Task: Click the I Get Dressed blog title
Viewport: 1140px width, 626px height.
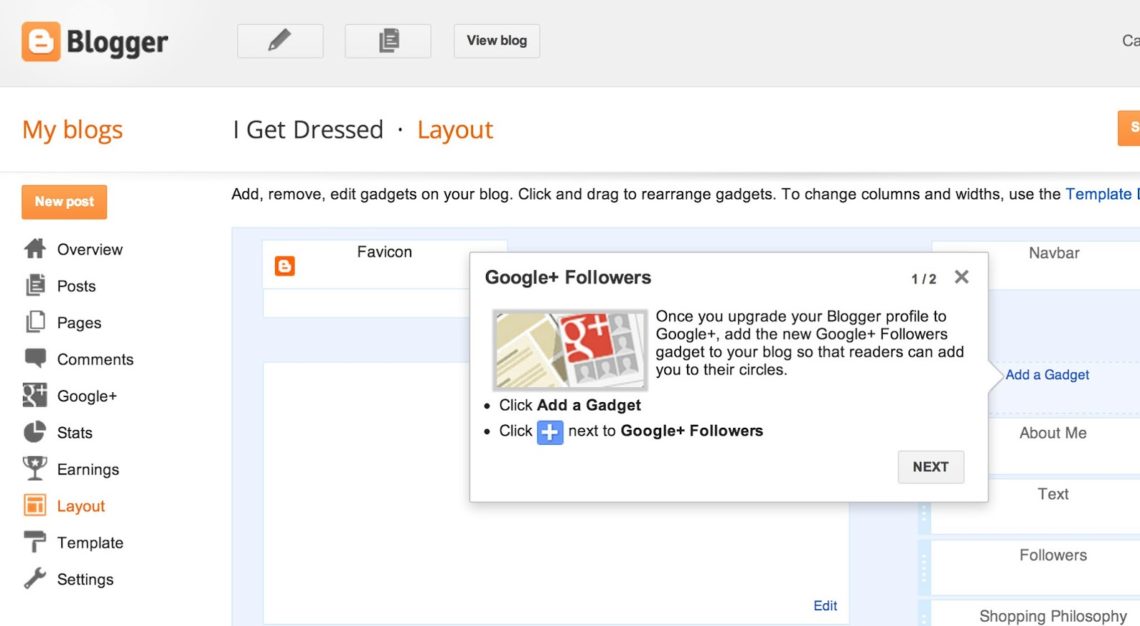Action: (308, 129)
